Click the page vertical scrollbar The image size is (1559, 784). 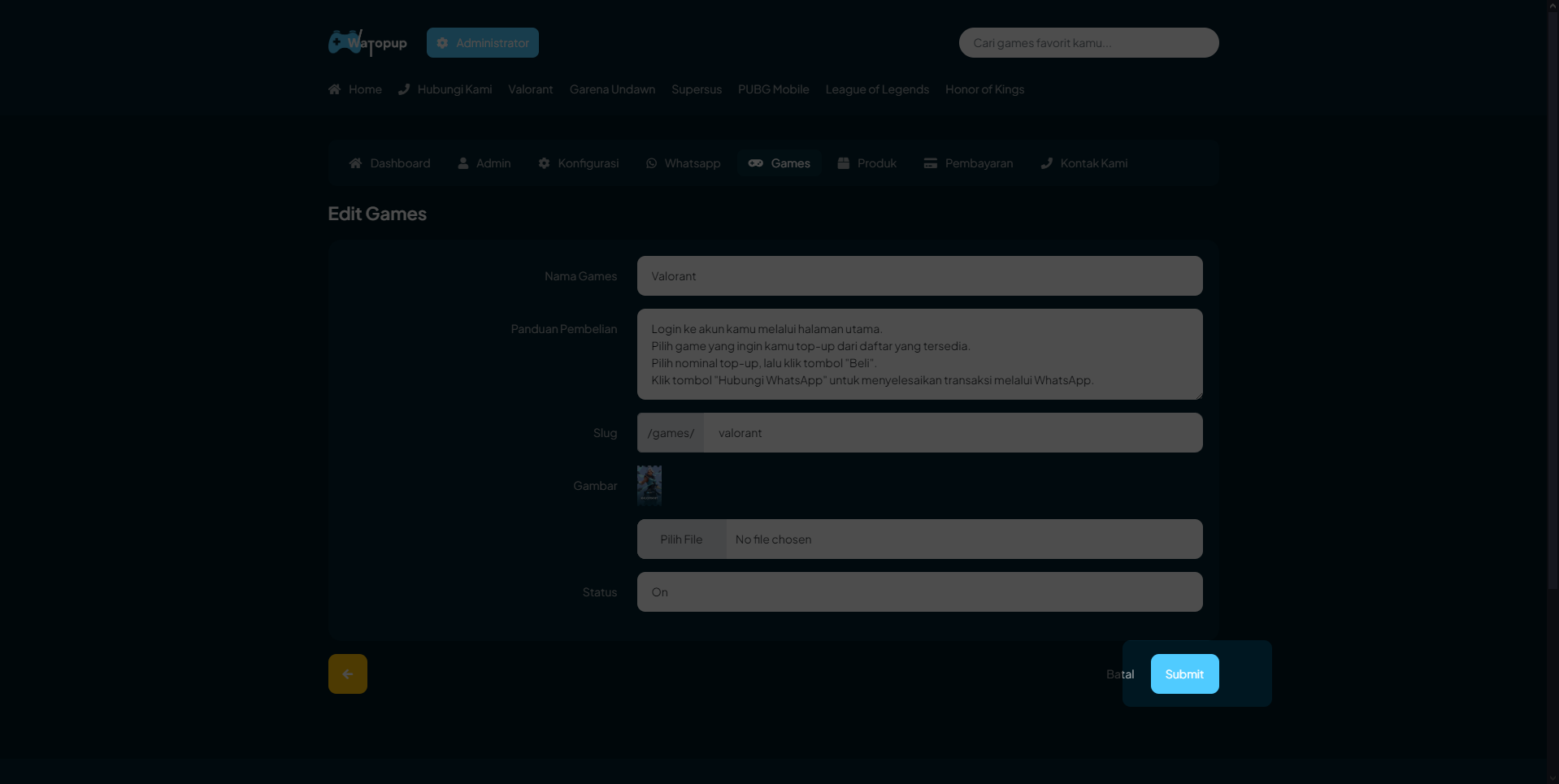[1552, 301]
